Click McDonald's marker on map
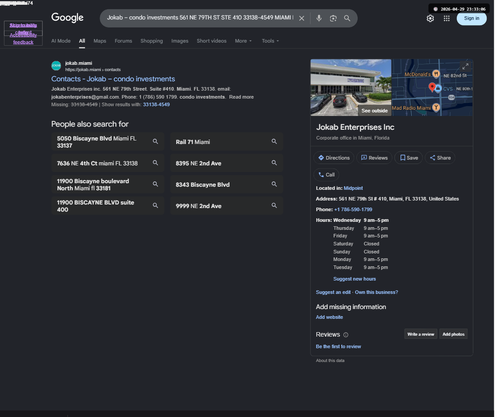The width and height of the screenshot is (500, 417). coord(436,74)
